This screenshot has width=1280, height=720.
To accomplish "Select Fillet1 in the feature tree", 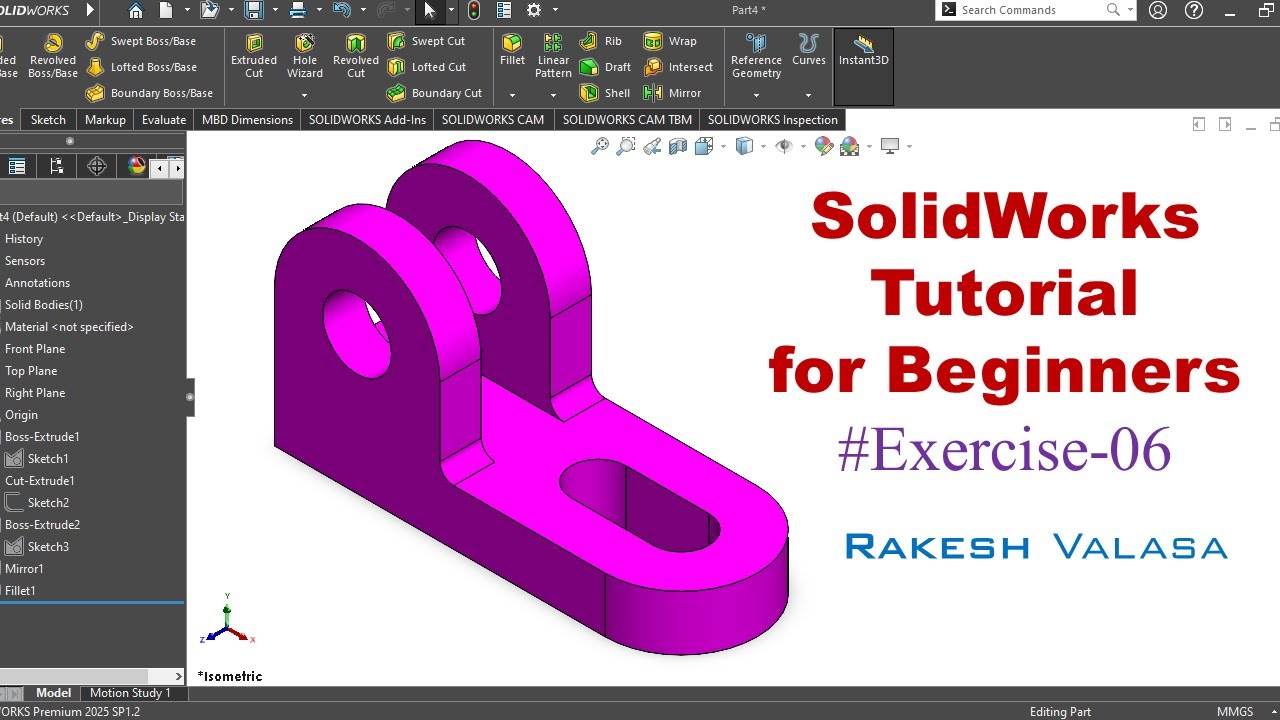I will click(20, 591).
